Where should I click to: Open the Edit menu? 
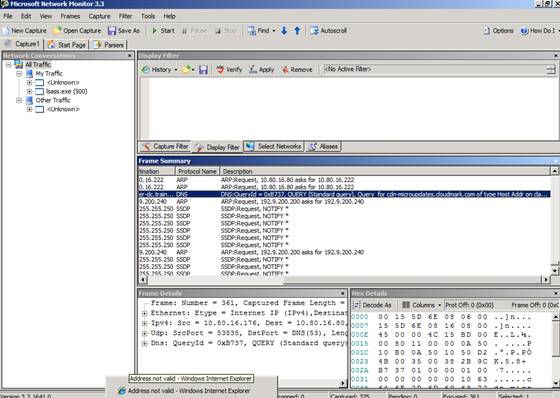[26, 16]
